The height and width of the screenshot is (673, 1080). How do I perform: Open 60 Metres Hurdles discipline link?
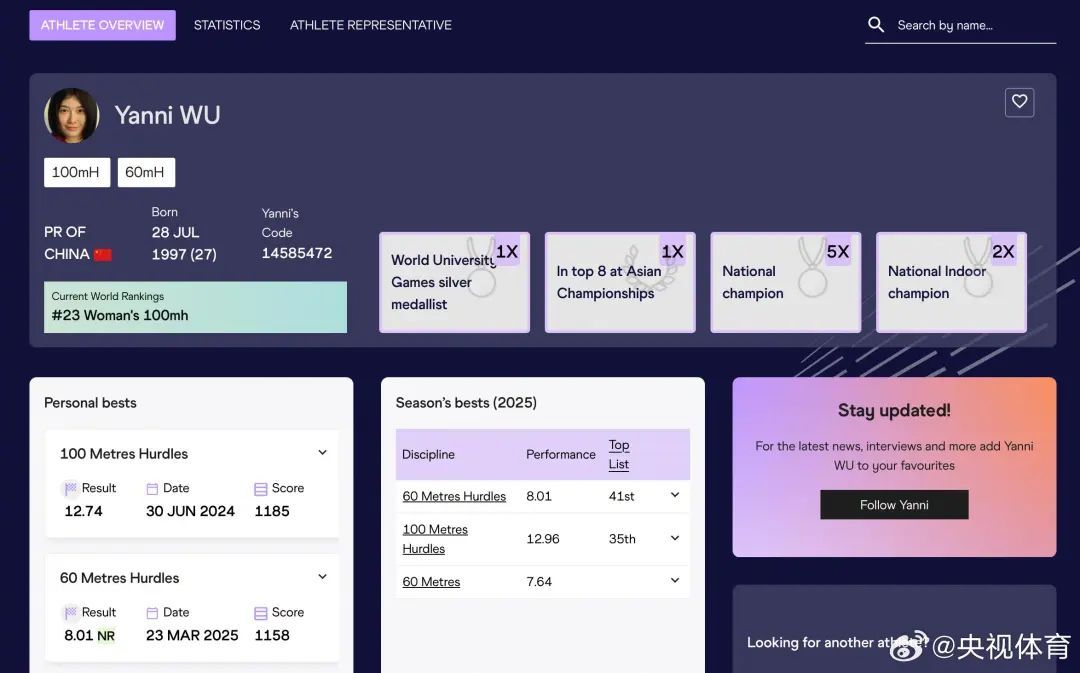pyautogui.click(x=454, y=496)
